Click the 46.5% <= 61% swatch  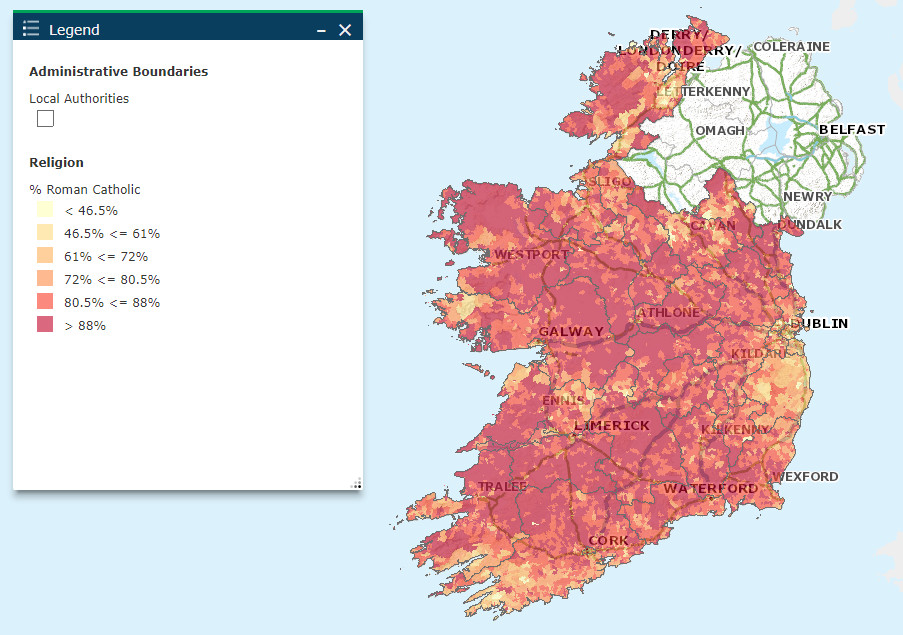(43, 233)
